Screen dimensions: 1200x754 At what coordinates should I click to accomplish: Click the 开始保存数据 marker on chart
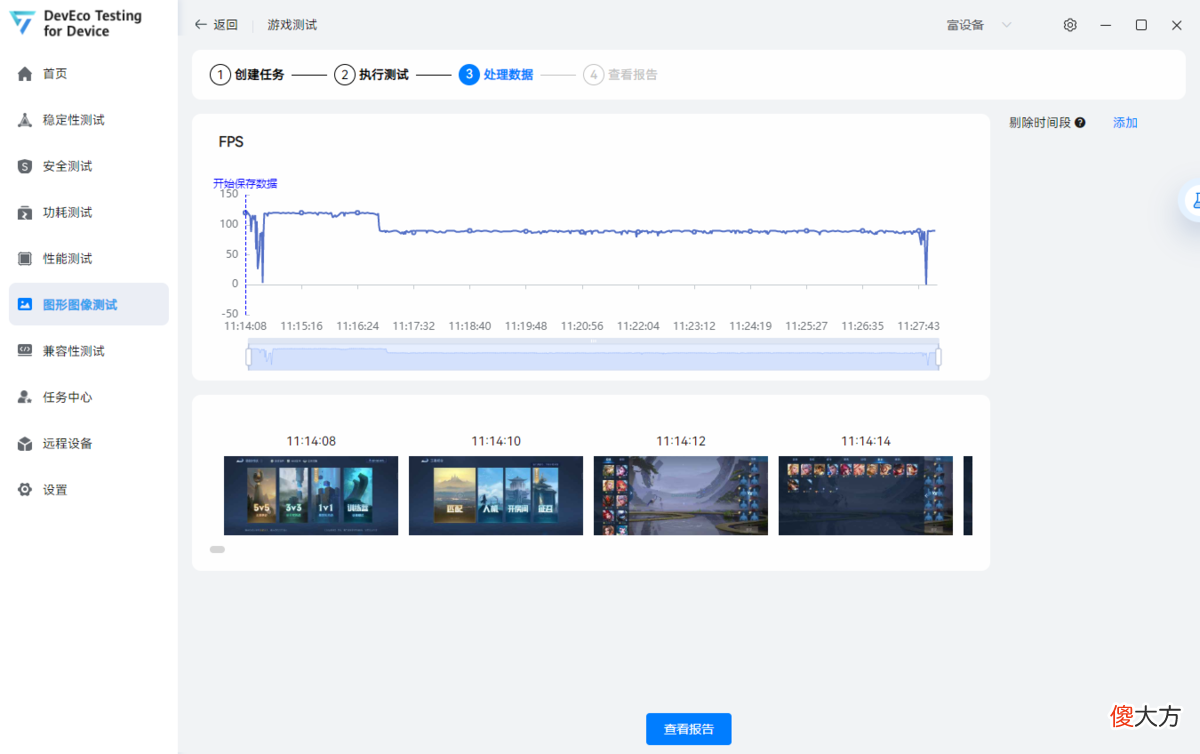point(245,184)
